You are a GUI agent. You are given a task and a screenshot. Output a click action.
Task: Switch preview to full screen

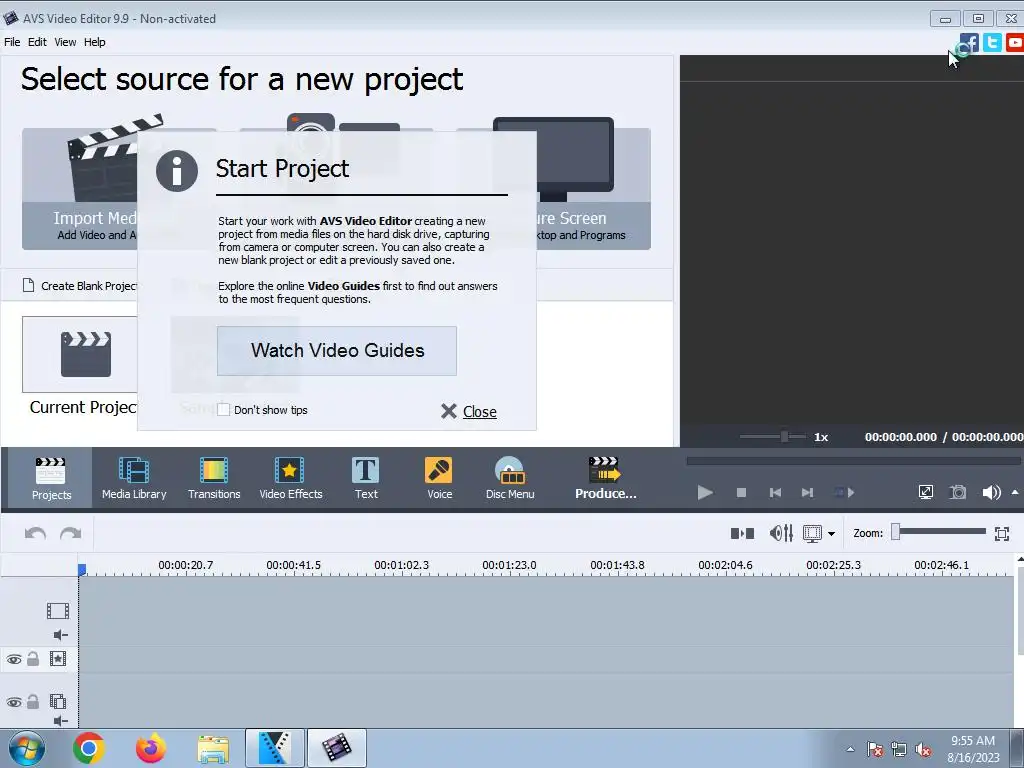coord(925,492)
